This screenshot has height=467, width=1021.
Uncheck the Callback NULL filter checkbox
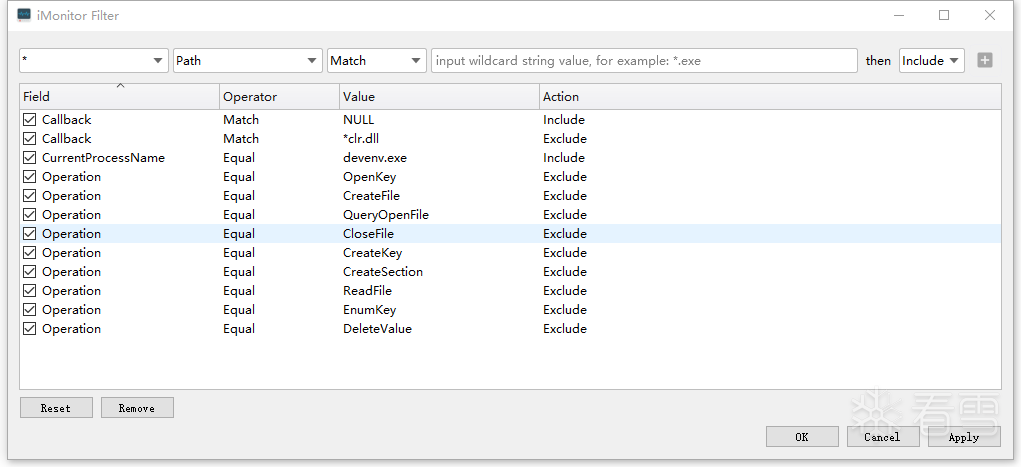click(x=30, y=120)
